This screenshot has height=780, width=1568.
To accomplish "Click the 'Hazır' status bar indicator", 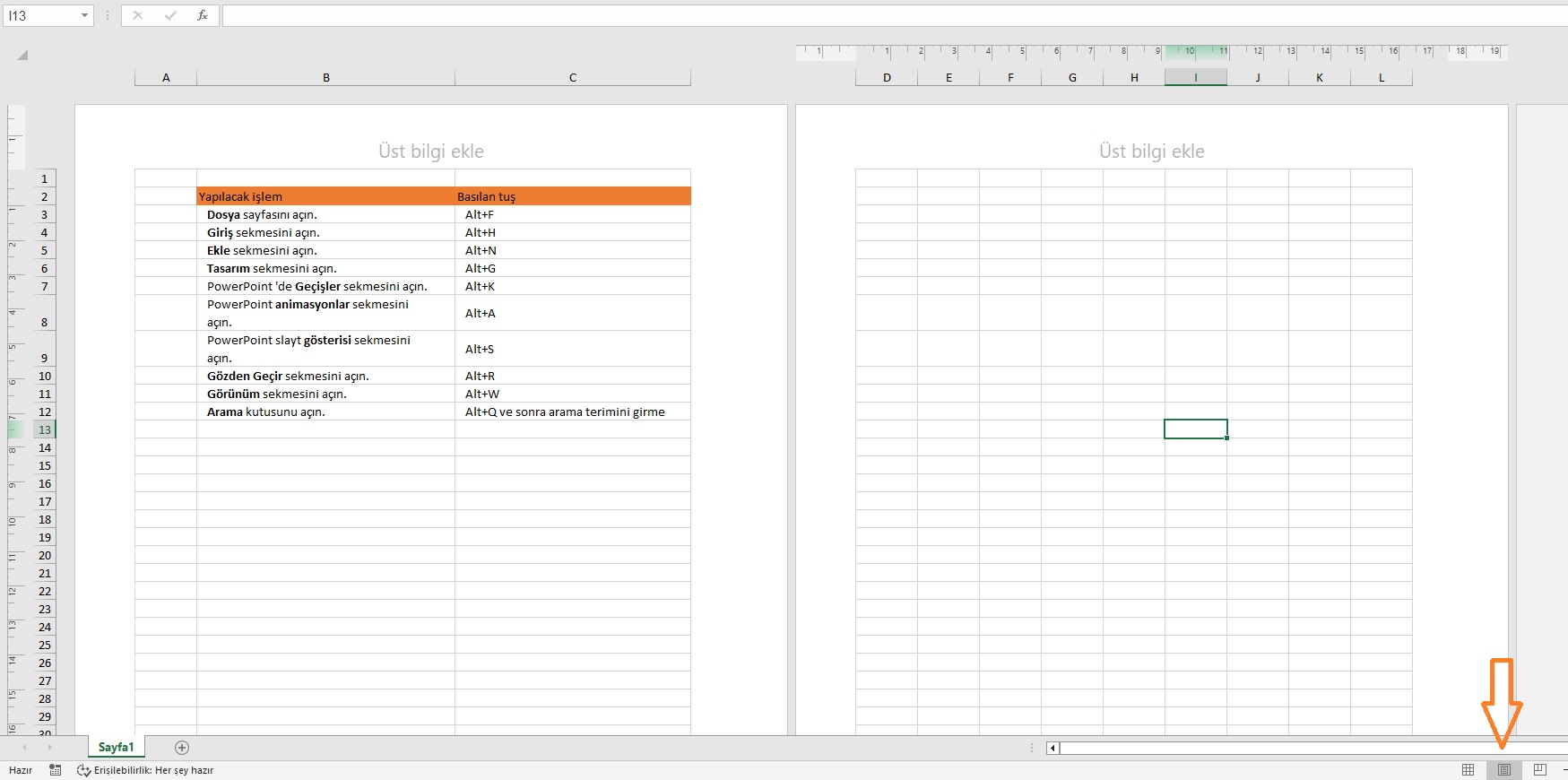I will click(x=21, y=770).
